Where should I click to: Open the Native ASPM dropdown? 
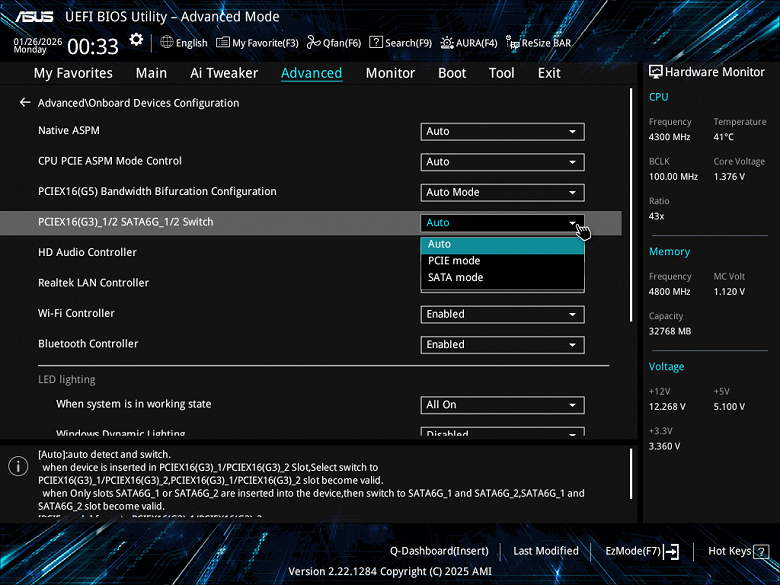point(501,132)
